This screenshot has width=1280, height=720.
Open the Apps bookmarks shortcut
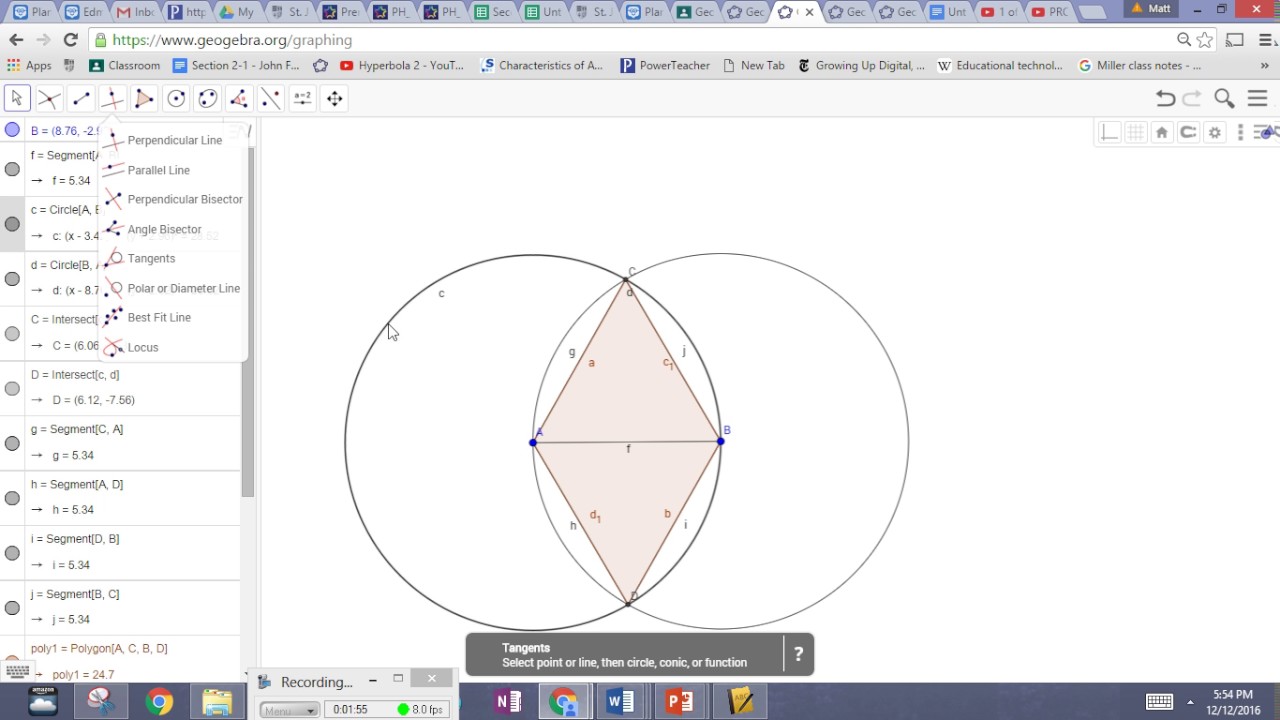click(29, 66)
